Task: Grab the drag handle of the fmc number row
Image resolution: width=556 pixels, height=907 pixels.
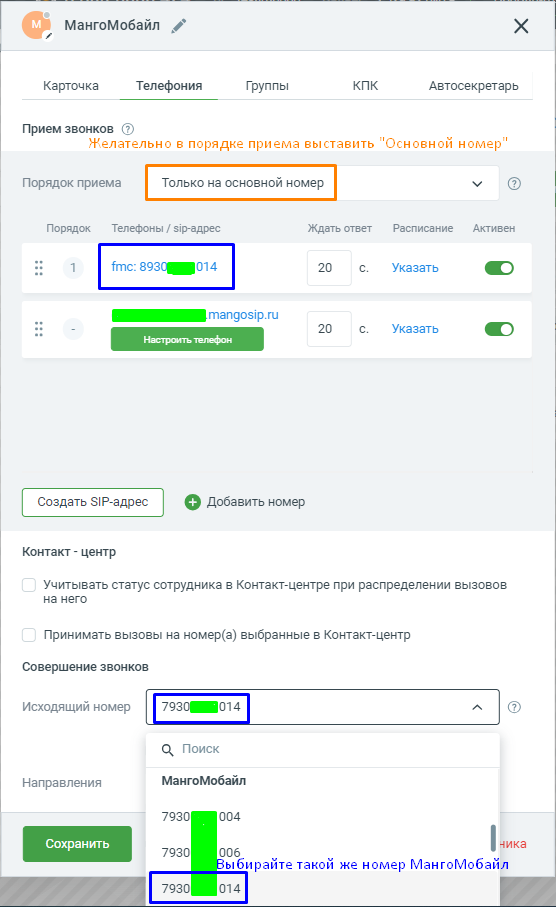Action: (x=39, y=268)
